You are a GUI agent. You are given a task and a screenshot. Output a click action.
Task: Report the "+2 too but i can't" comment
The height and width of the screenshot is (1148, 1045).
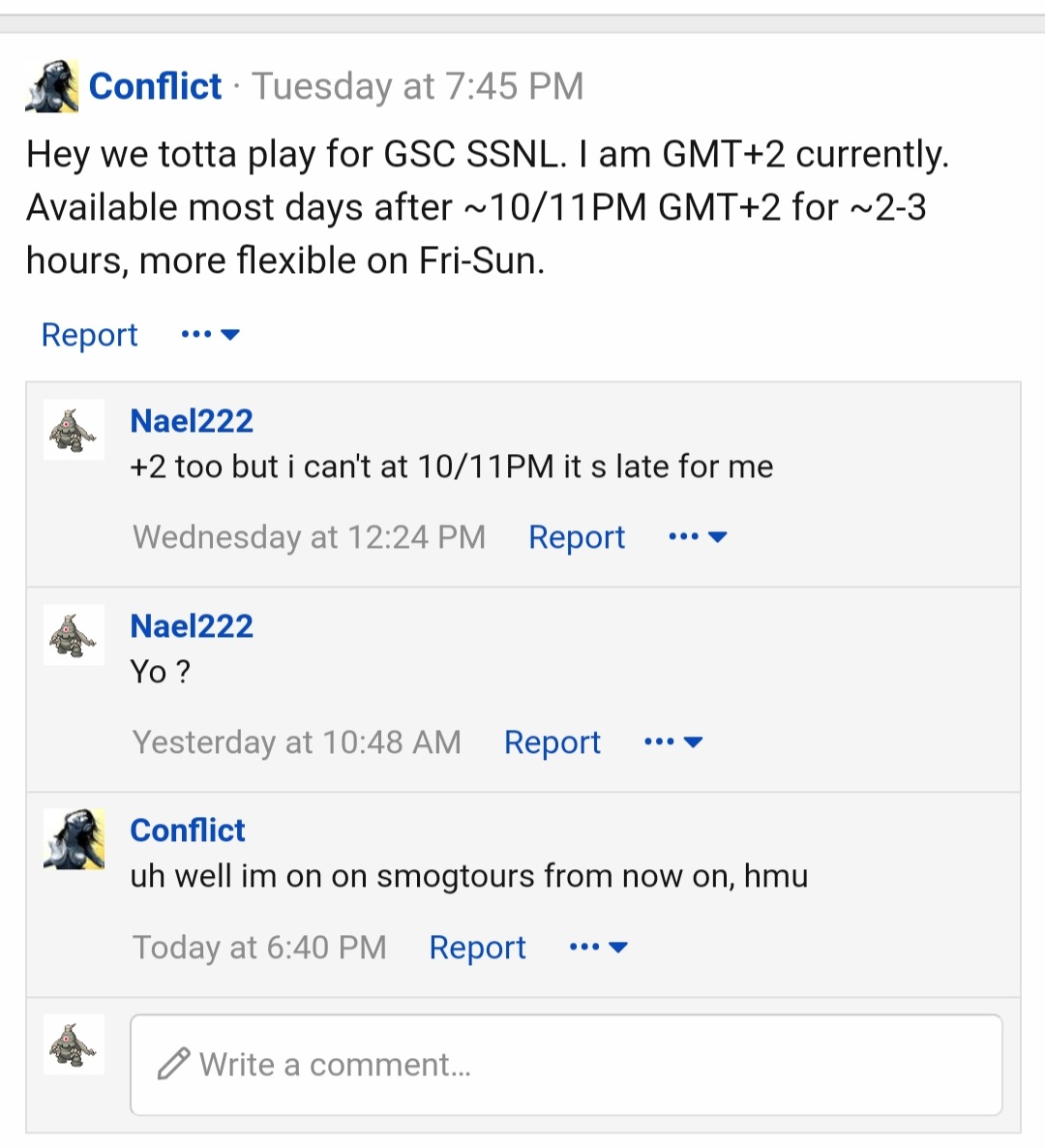pos(577,537)
